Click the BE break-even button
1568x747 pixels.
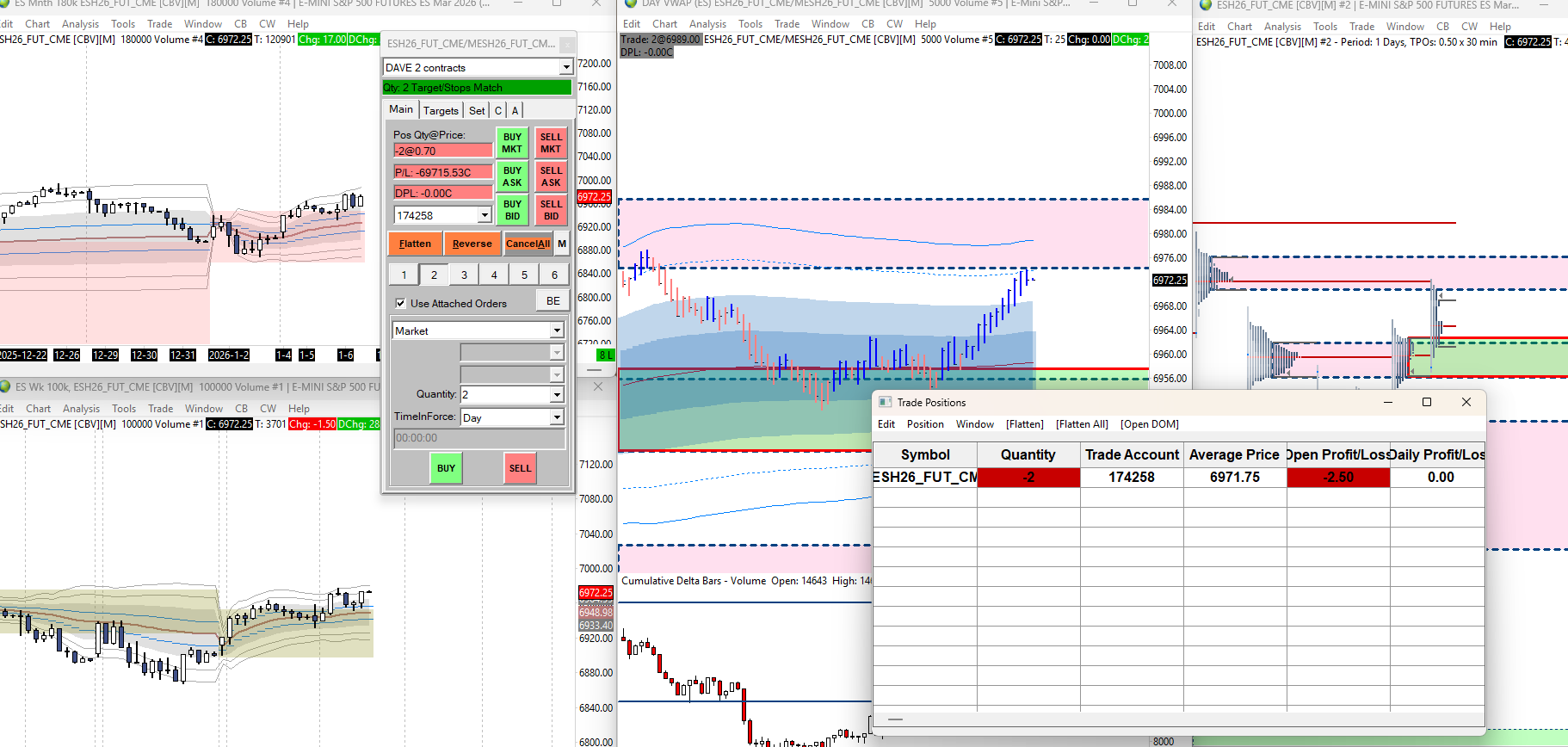553,301
